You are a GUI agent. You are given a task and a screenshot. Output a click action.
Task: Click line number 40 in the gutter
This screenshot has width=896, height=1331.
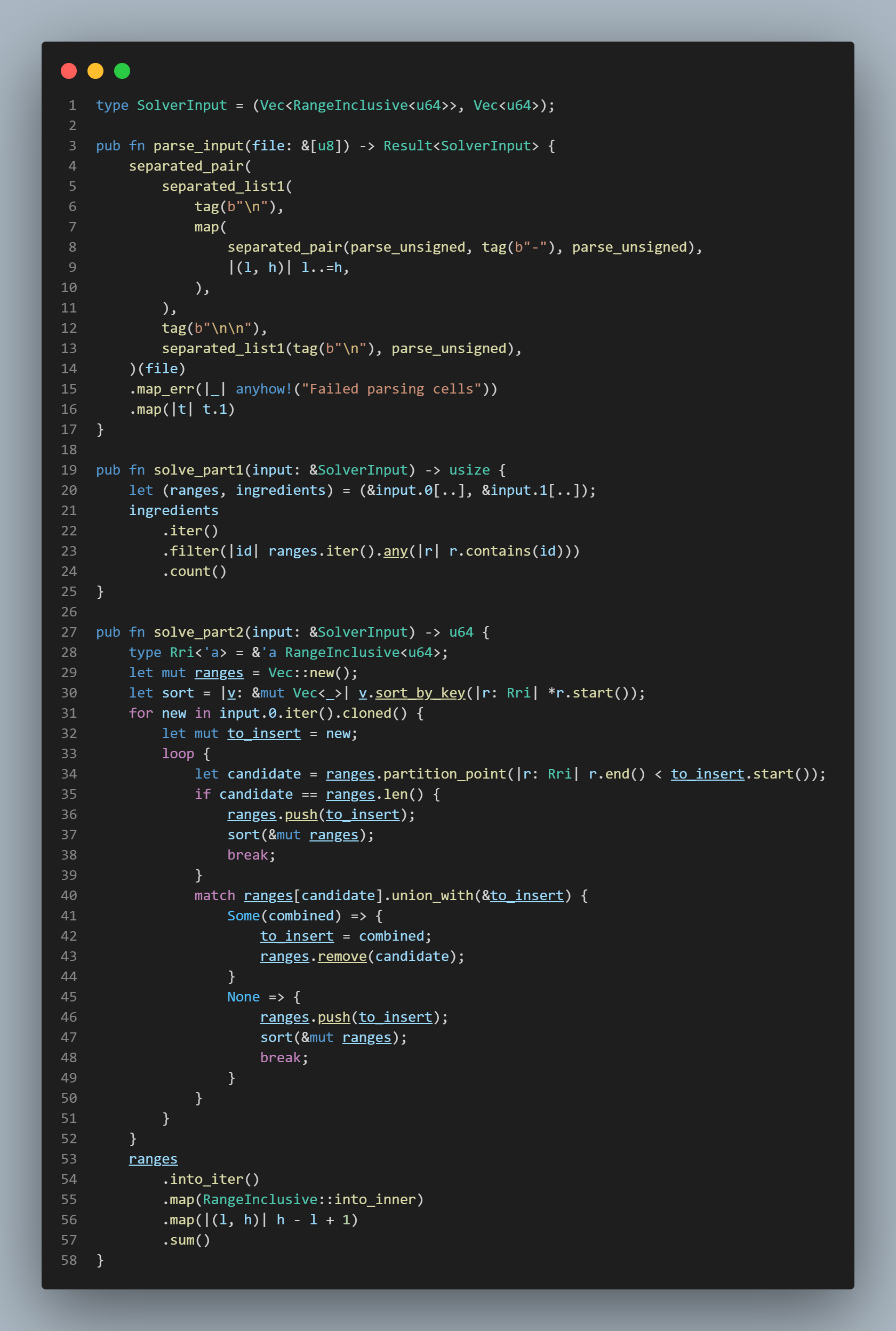click(69, 895)
